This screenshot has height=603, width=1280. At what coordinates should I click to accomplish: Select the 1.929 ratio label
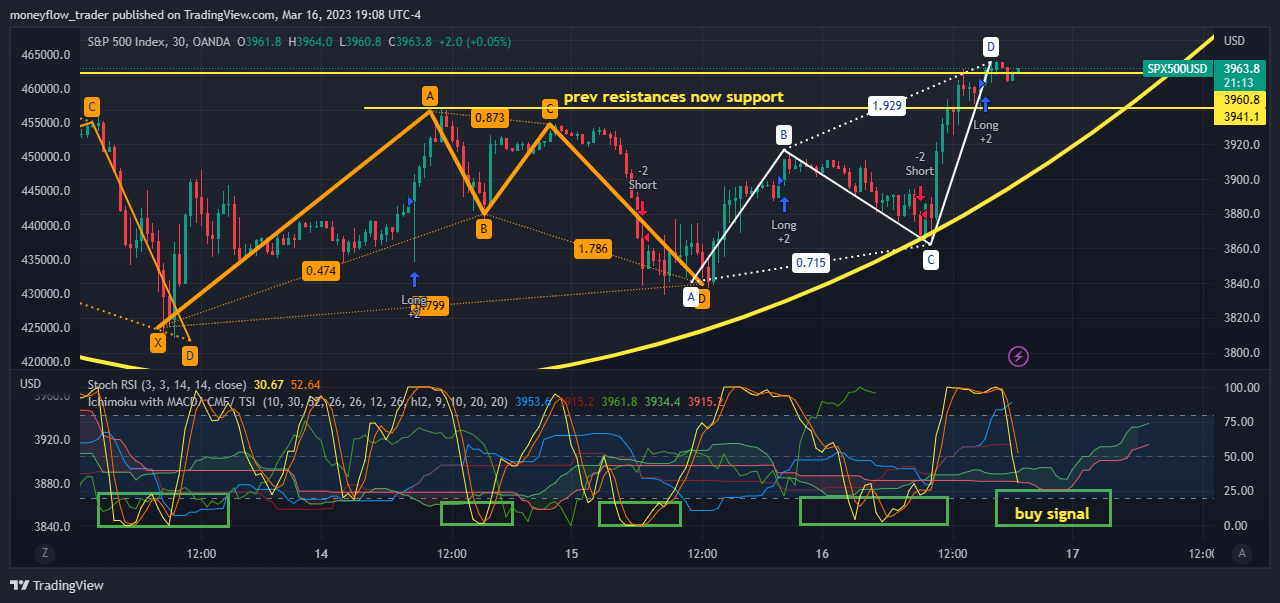[x=887, y=105]
